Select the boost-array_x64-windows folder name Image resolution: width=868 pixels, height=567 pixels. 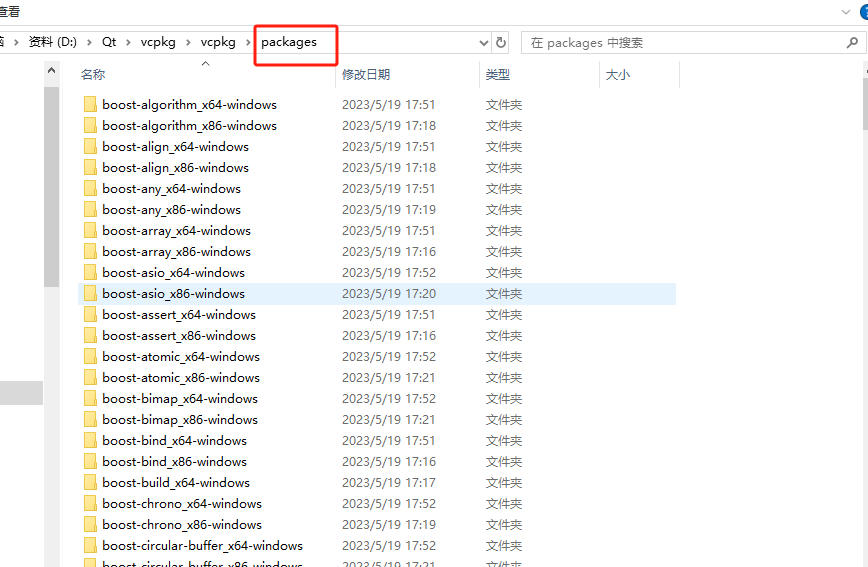pyautogui.click(x=177, y=231)
